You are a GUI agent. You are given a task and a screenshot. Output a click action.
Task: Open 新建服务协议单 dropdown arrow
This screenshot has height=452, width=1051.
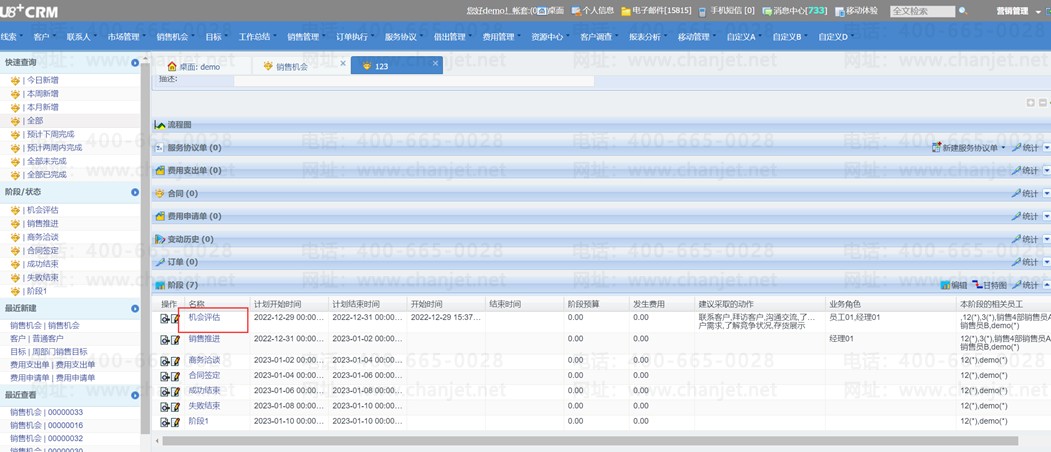coord(1003,148)
